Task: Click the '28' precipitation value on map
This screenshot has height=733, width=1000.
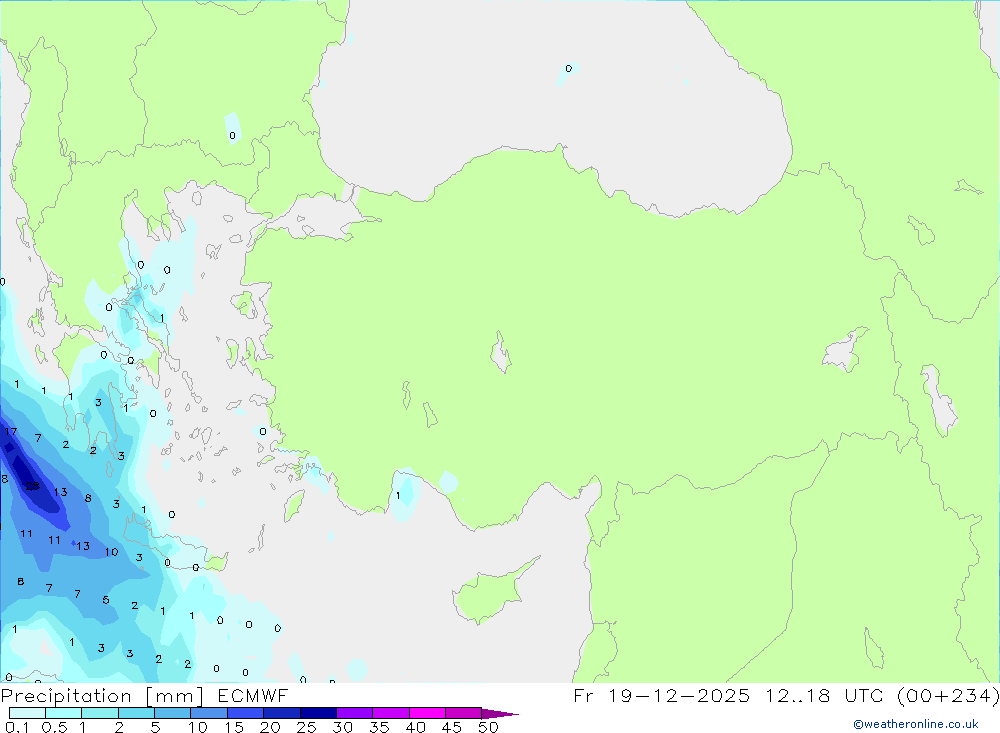Action: pyautogui.click(x=33, y=486)
